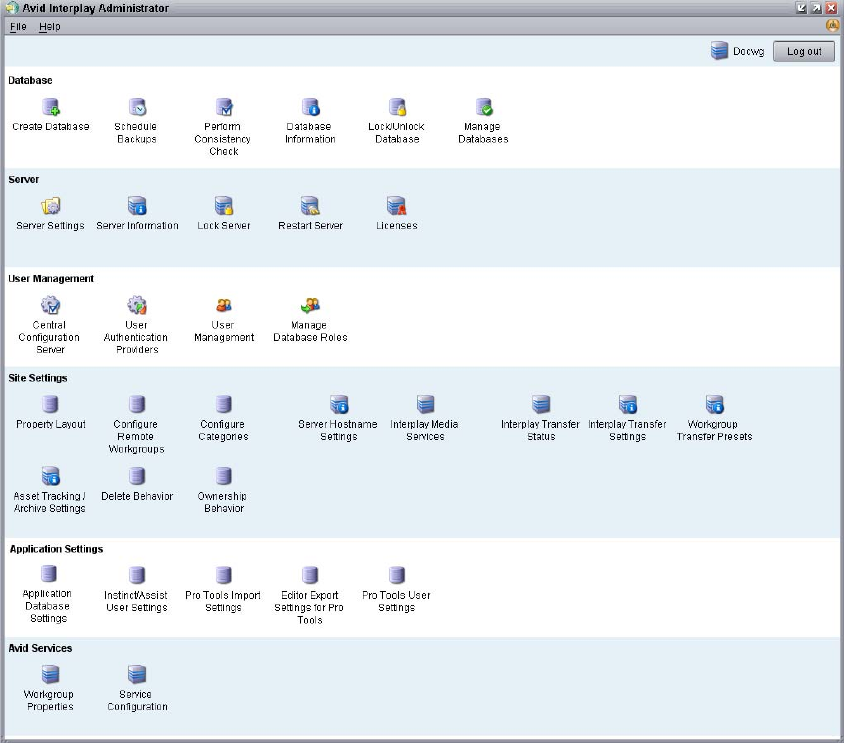Click the 'Docwg' server name text
Screen dimensions: 844x743
(x=748, y=51)
